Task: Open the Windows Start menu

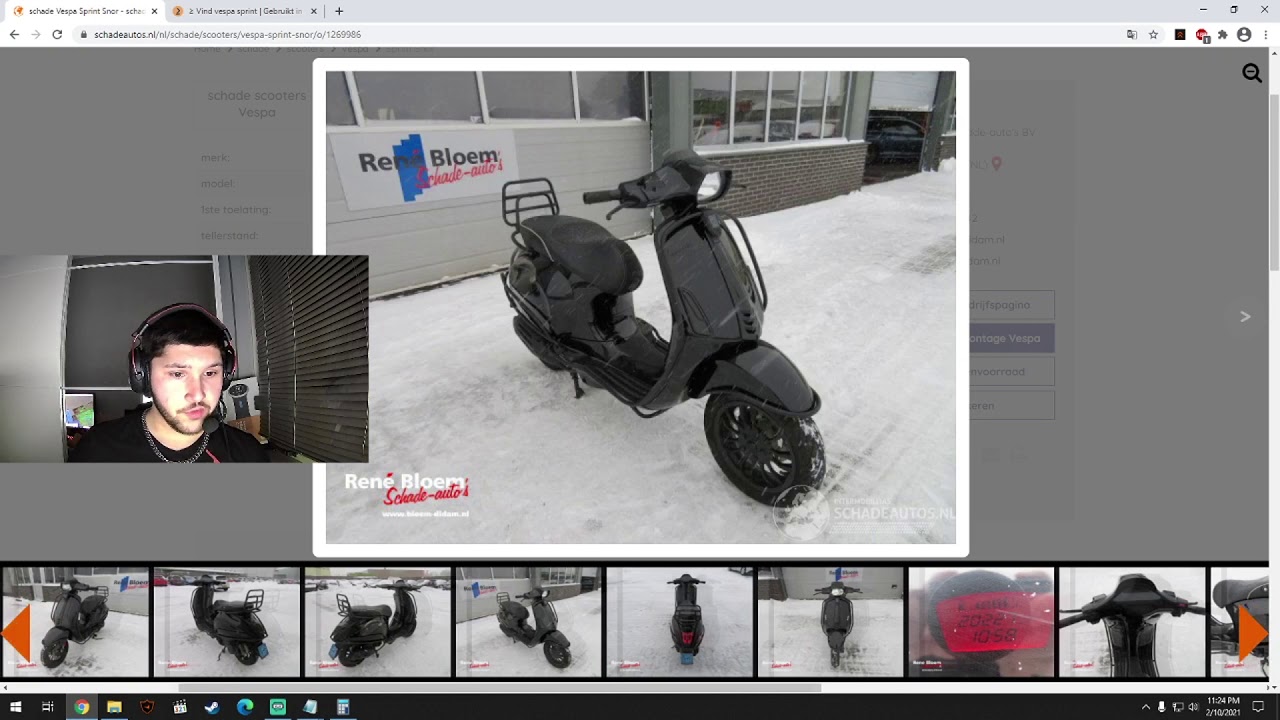Action: pos(15,707)
